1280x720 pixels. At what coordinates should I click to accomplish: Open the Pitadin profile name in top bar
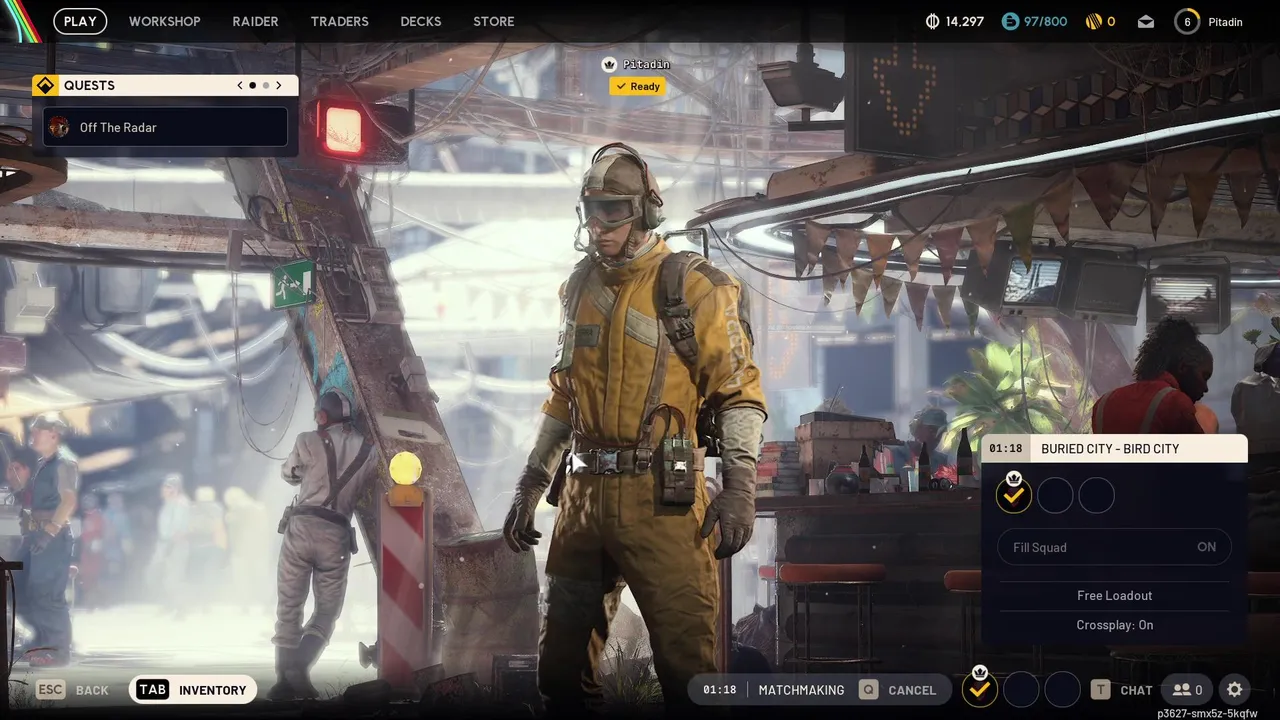[x=1225, y=21]
